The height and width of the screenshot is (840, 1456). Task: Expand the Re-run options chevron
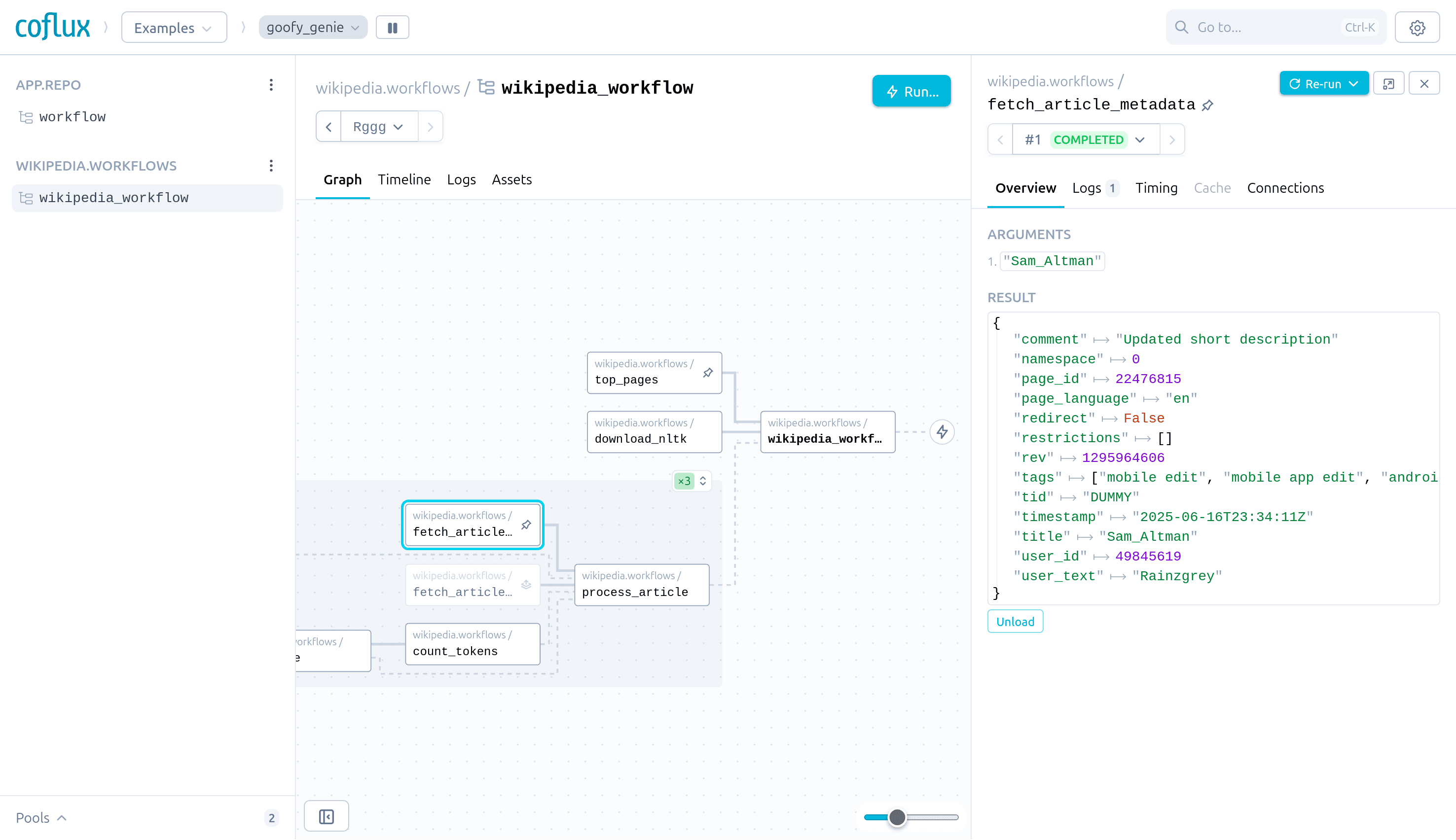(x=1354, y=83)
